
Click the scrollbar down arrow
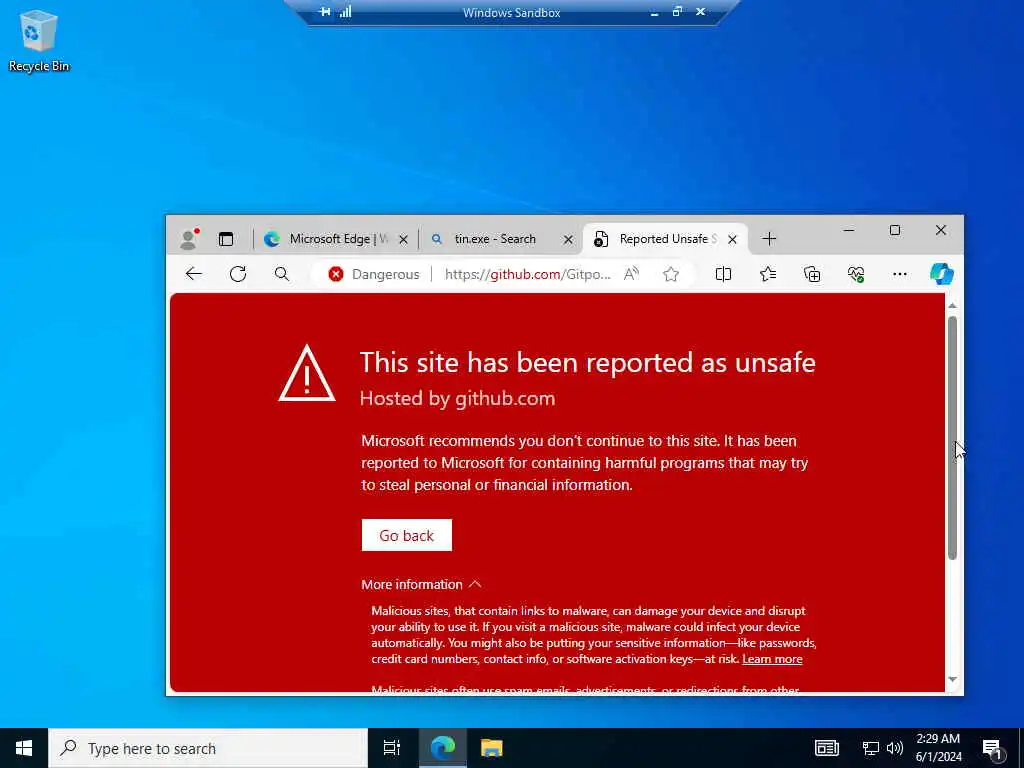[x=952, y=680]
